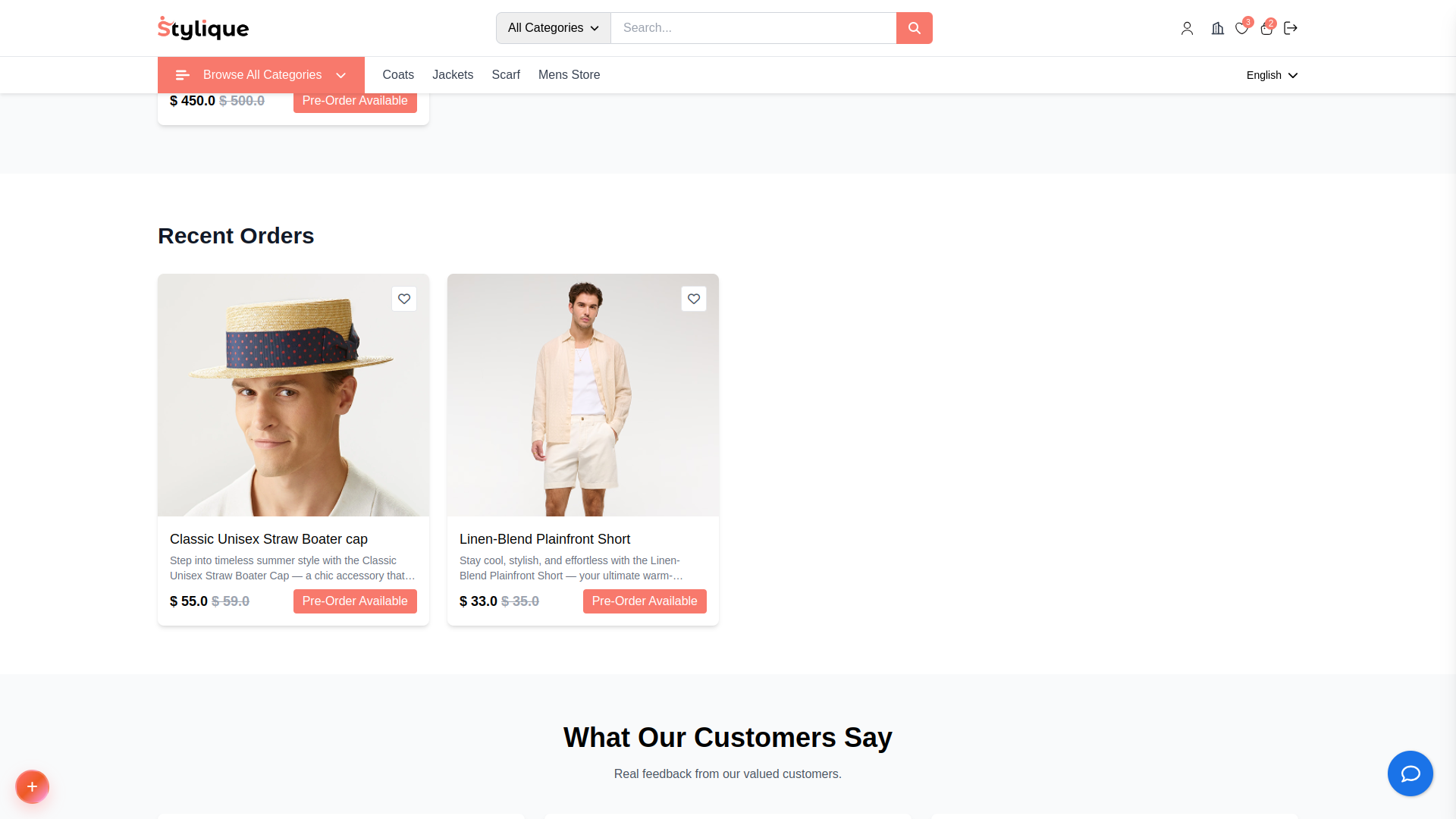Click the Straw Boater cap description text
1456x819 pixels.
click(293, 568)
